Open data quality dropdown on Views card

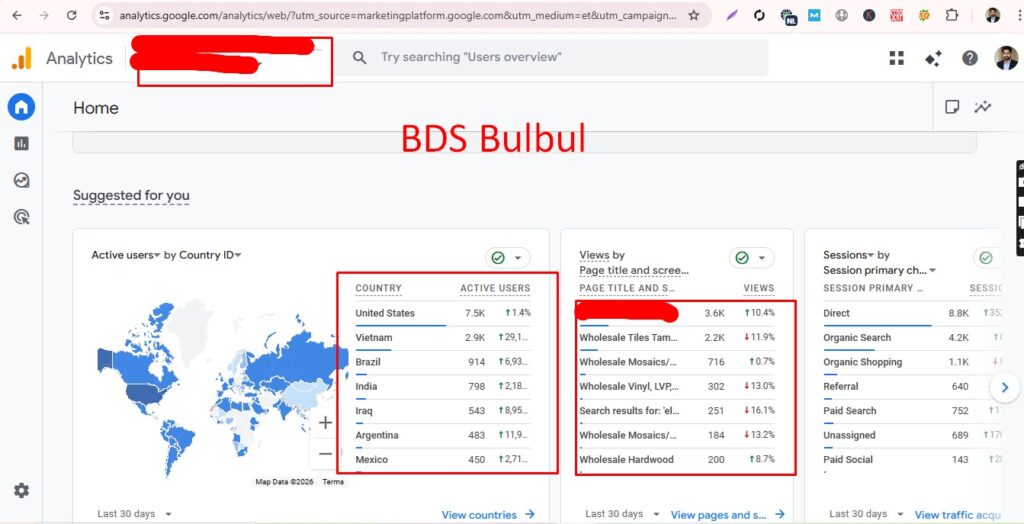pos(752,258)
